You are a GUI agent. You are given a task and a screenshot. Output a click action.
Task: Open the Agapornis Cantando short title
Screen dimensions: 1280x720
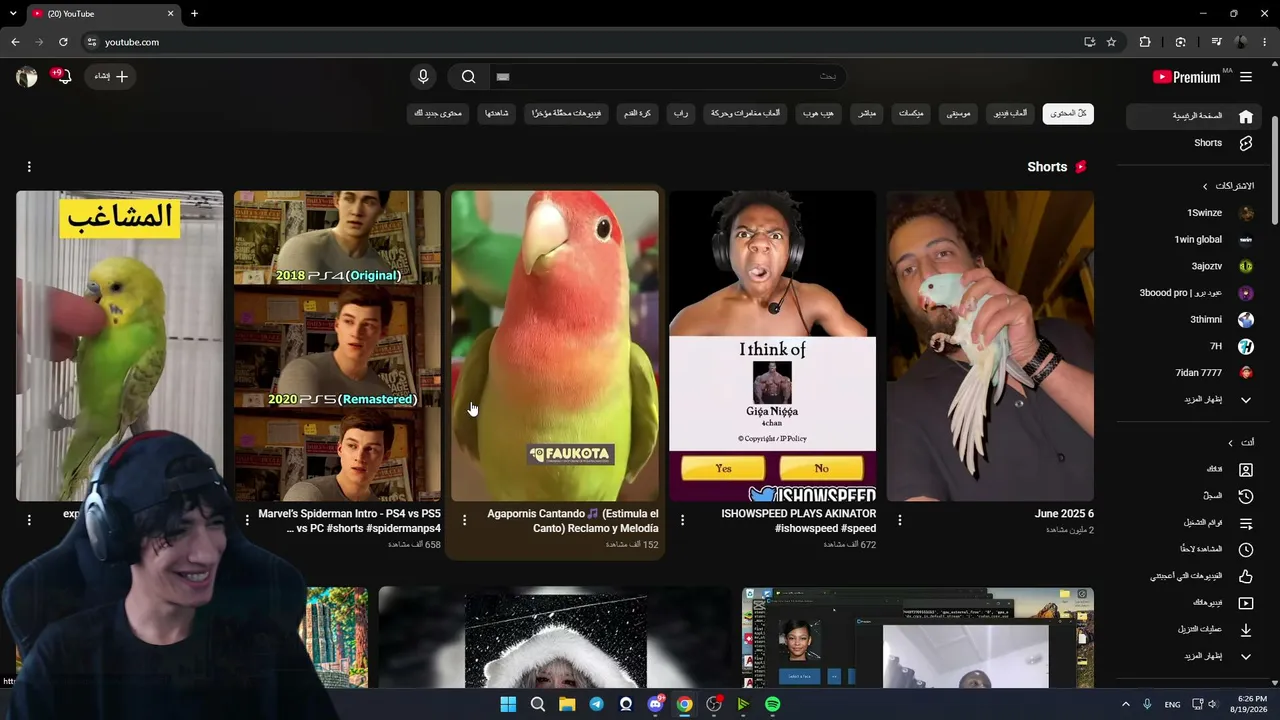[x=573, y=521]
